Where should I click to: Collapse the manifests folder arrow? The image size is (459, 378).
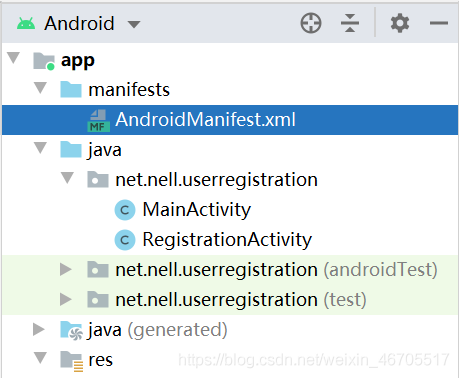click(40, 88)
